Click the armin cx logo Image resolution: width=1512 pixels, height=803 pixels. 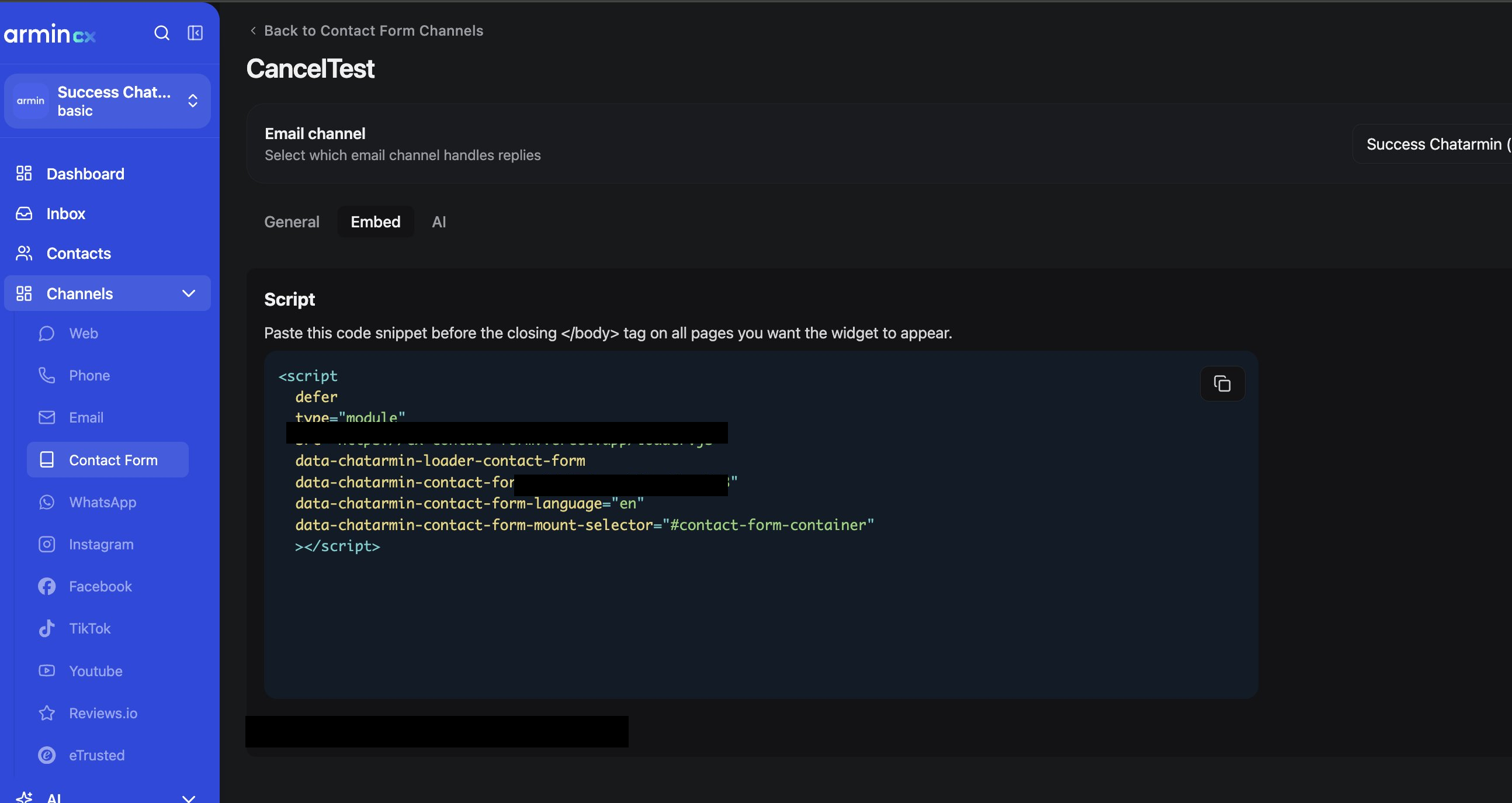tap(50, 34)
